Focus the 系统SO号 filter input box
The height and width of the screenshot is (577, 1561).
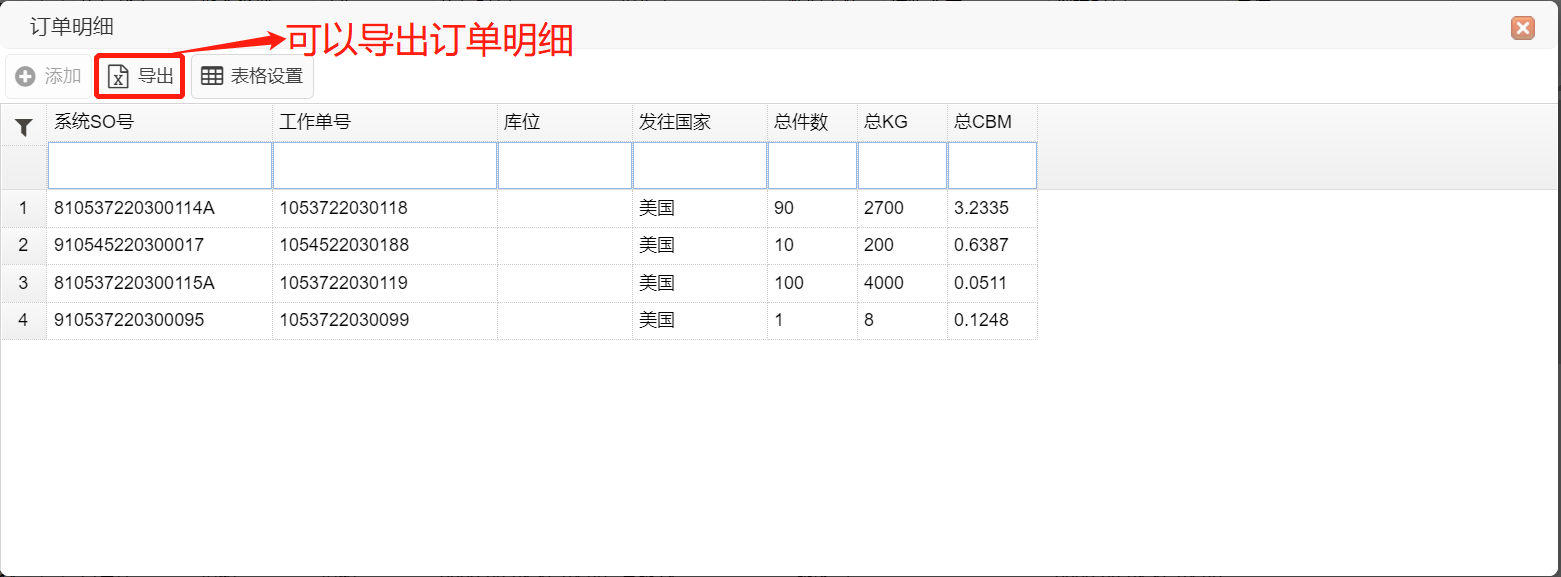[x=160, y=166]
